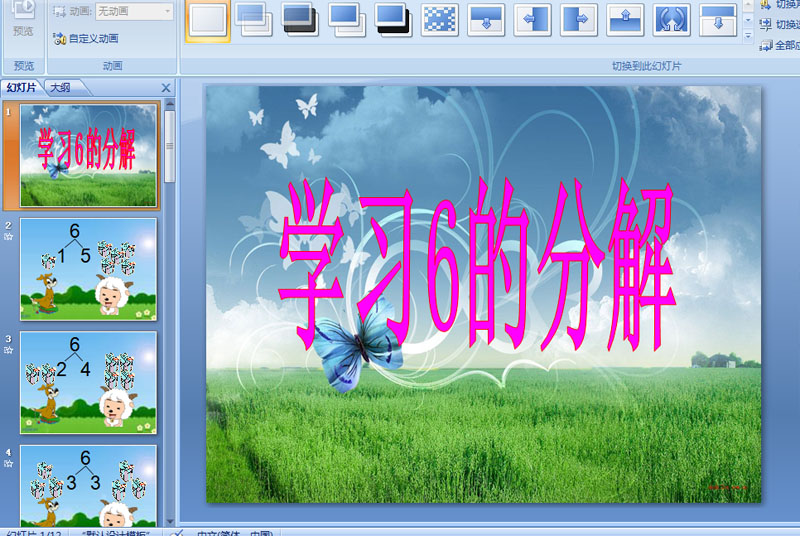Choose the wipe right transition effect
The height and width of the screenshot is (536, 800).
click(x=579, y=20)
